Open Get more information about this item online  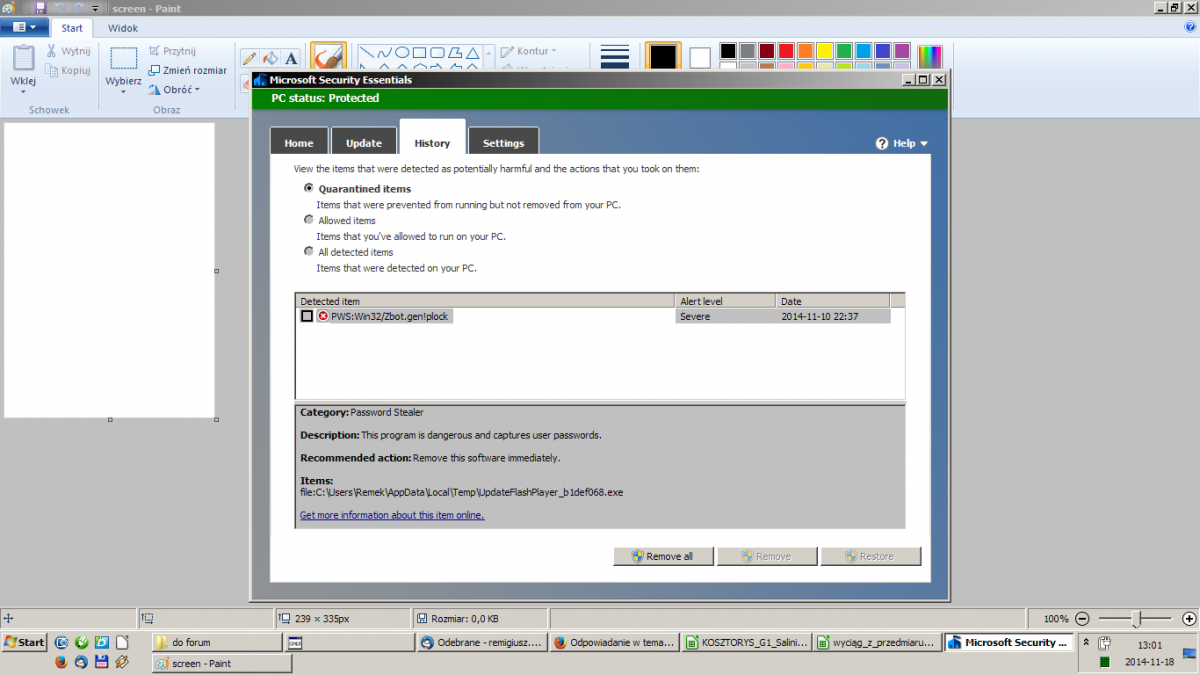click(392, 515)
